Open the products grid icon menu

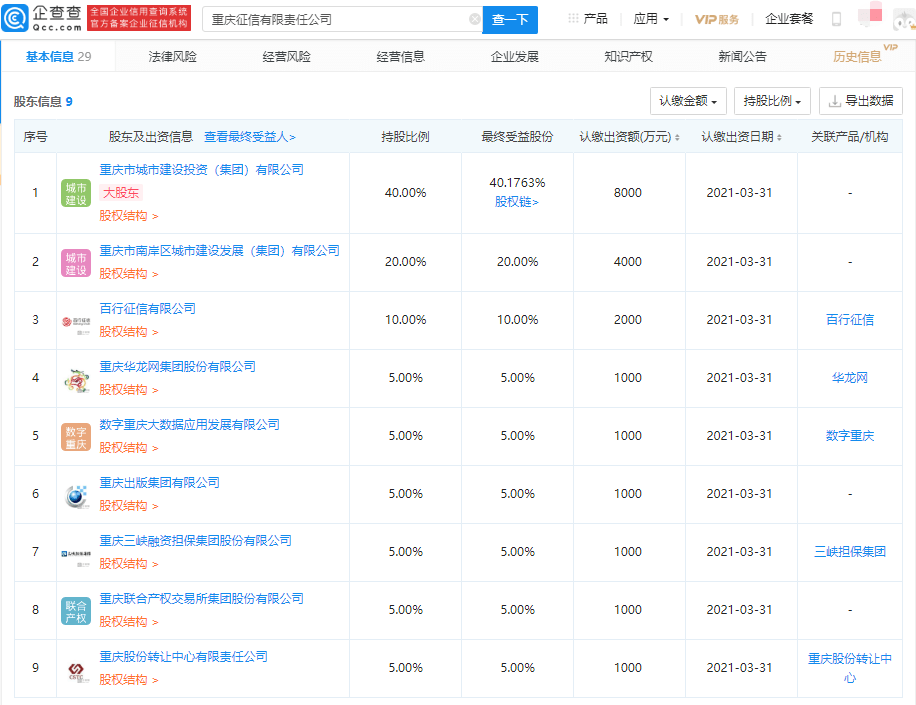tap(573, 19)
